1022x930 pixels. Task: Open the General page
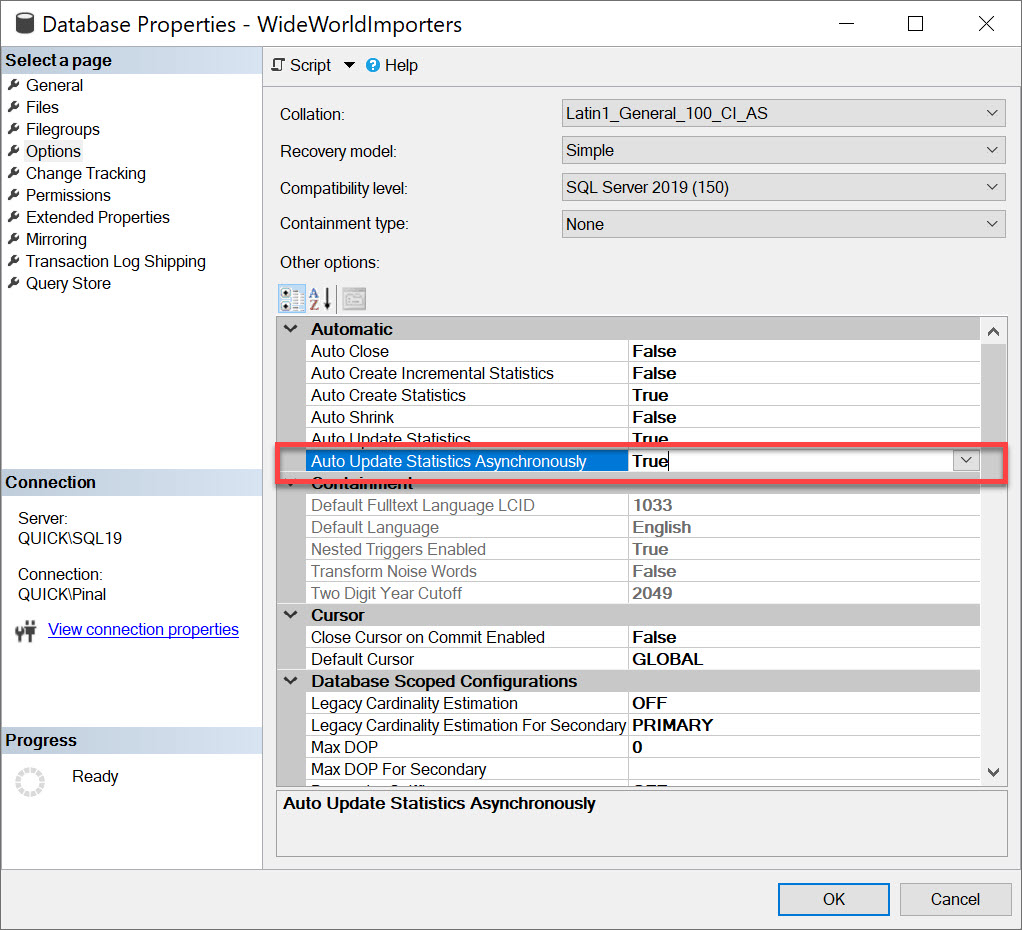click(54, 85)
